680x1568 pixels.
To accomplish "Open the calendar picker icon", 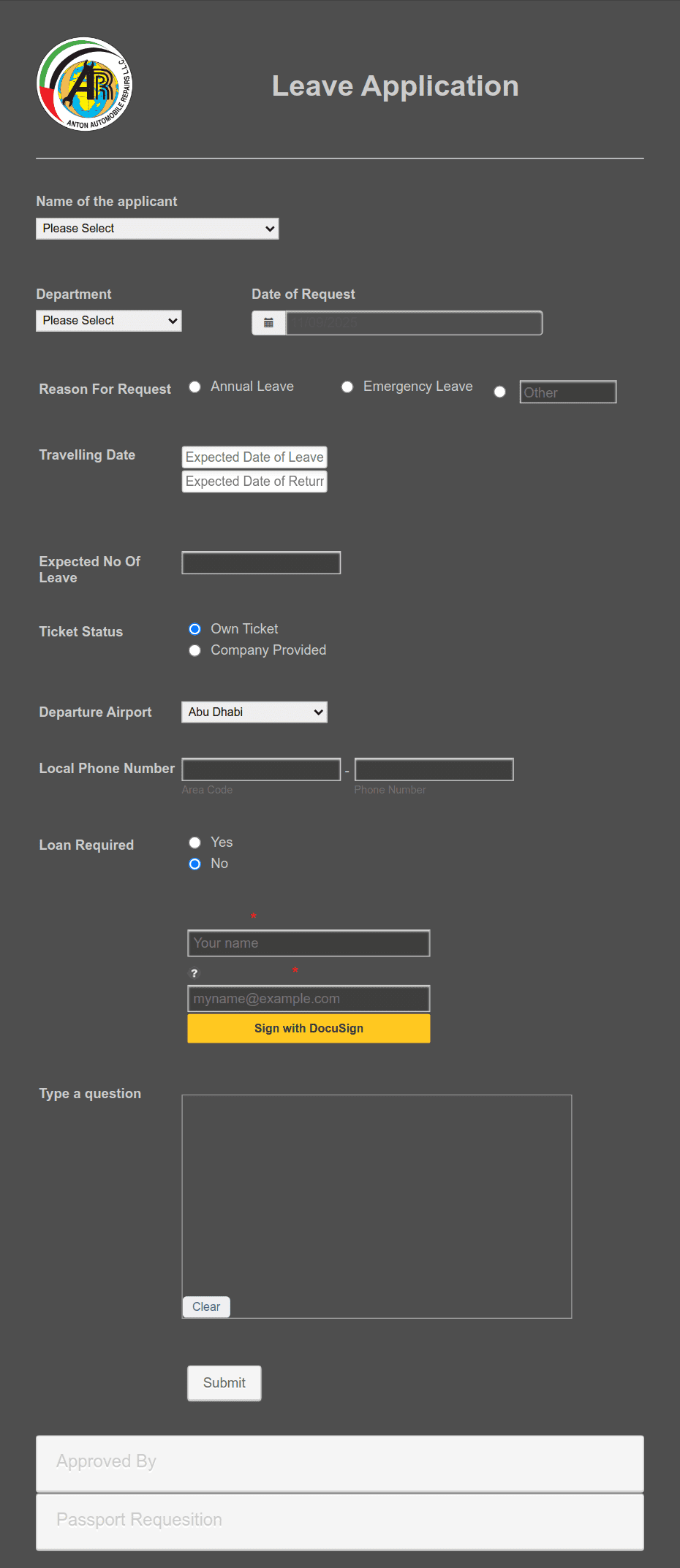I will 268,323.
